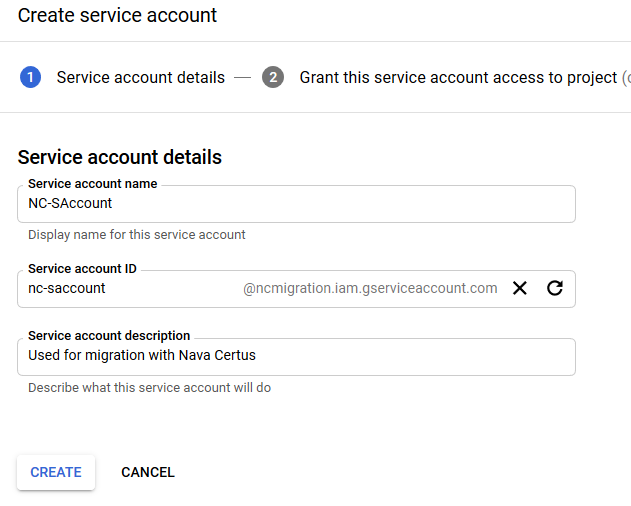Edit the Service account description field
This screenshot has height=506, width=631.
click(296, 357)
